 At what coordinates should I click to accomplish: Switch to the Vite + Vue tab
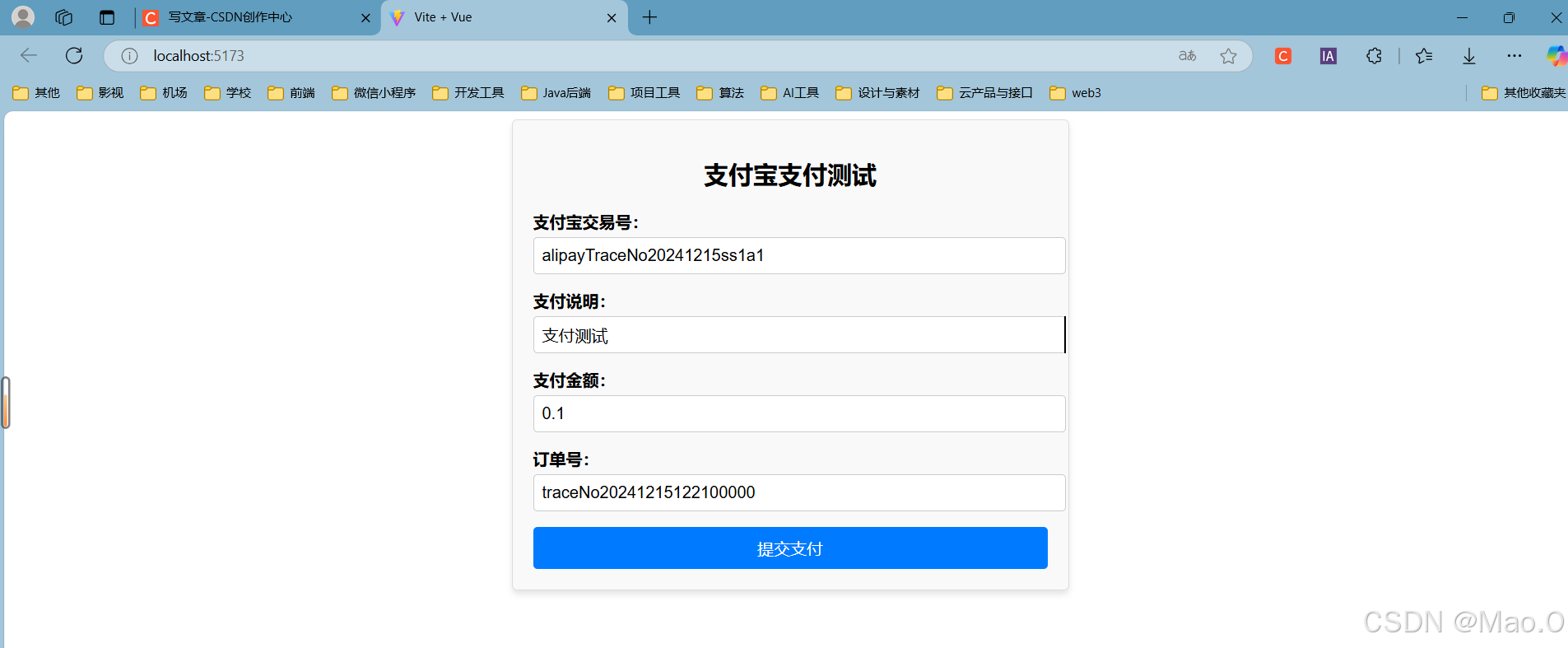(505, 17)
